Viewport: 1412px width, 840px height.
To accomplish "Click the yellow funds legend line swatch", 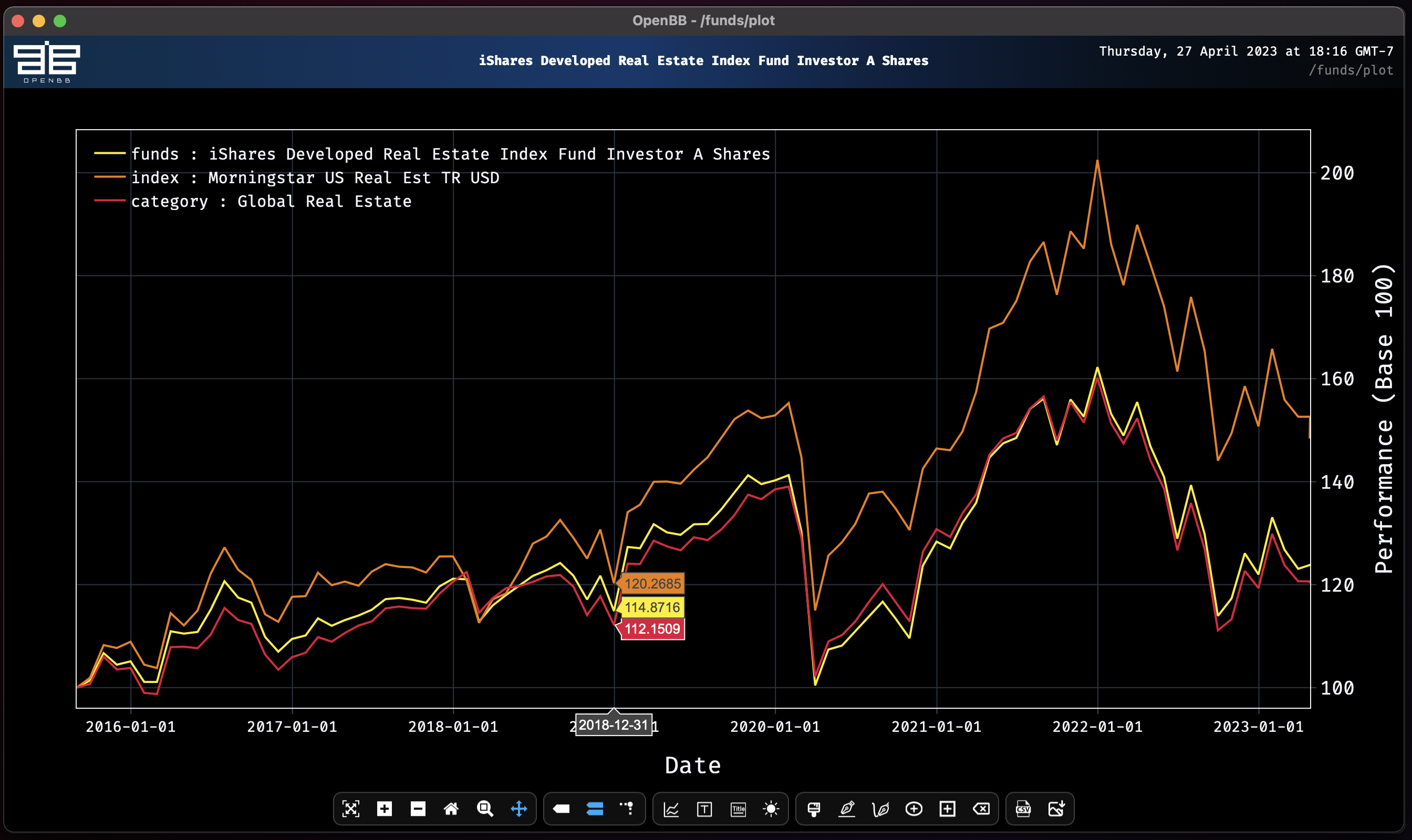I will [110, 153].
